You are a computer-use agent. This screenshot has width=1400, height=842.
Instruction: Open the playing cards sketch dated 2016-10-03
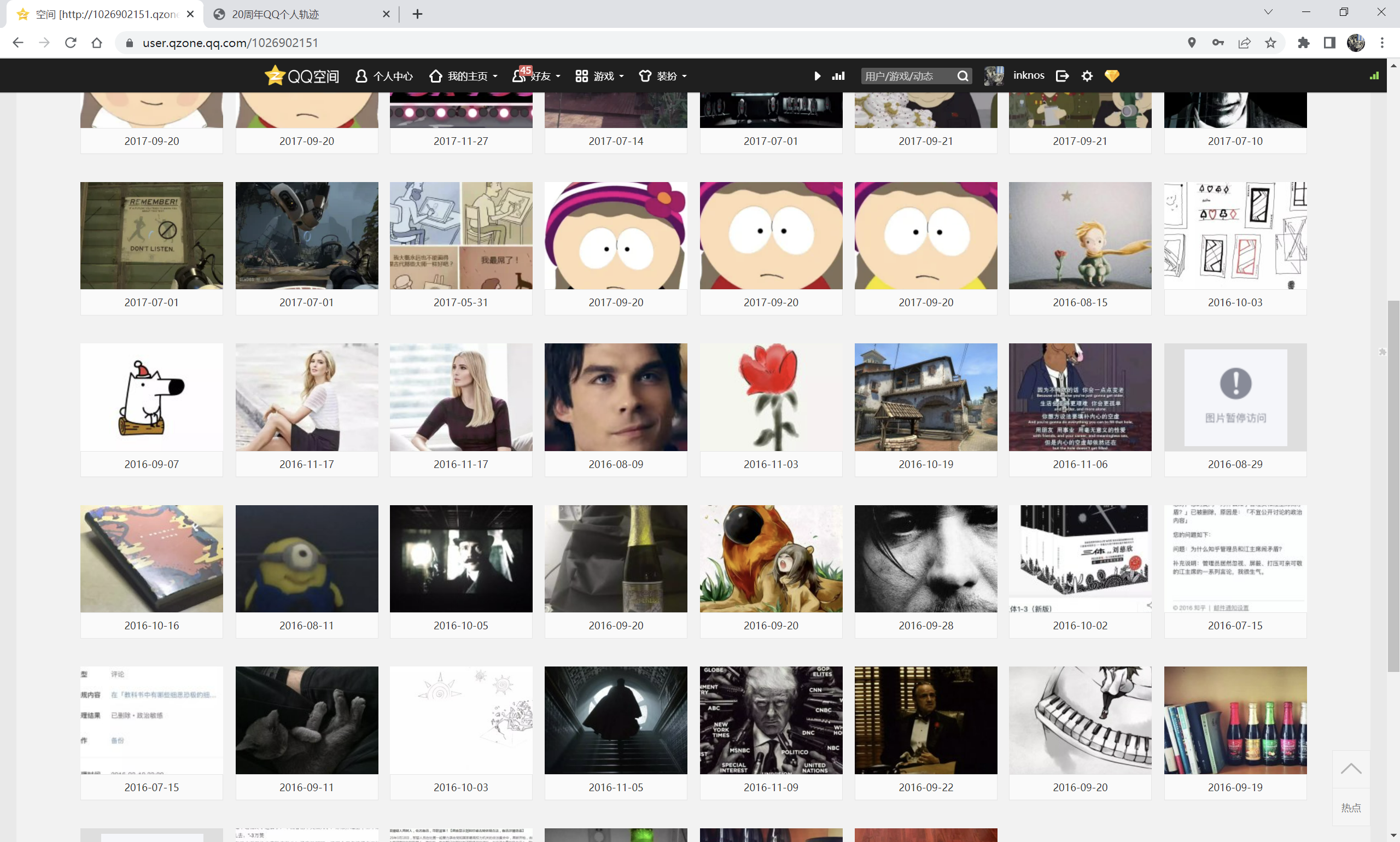coord(1235,236)
